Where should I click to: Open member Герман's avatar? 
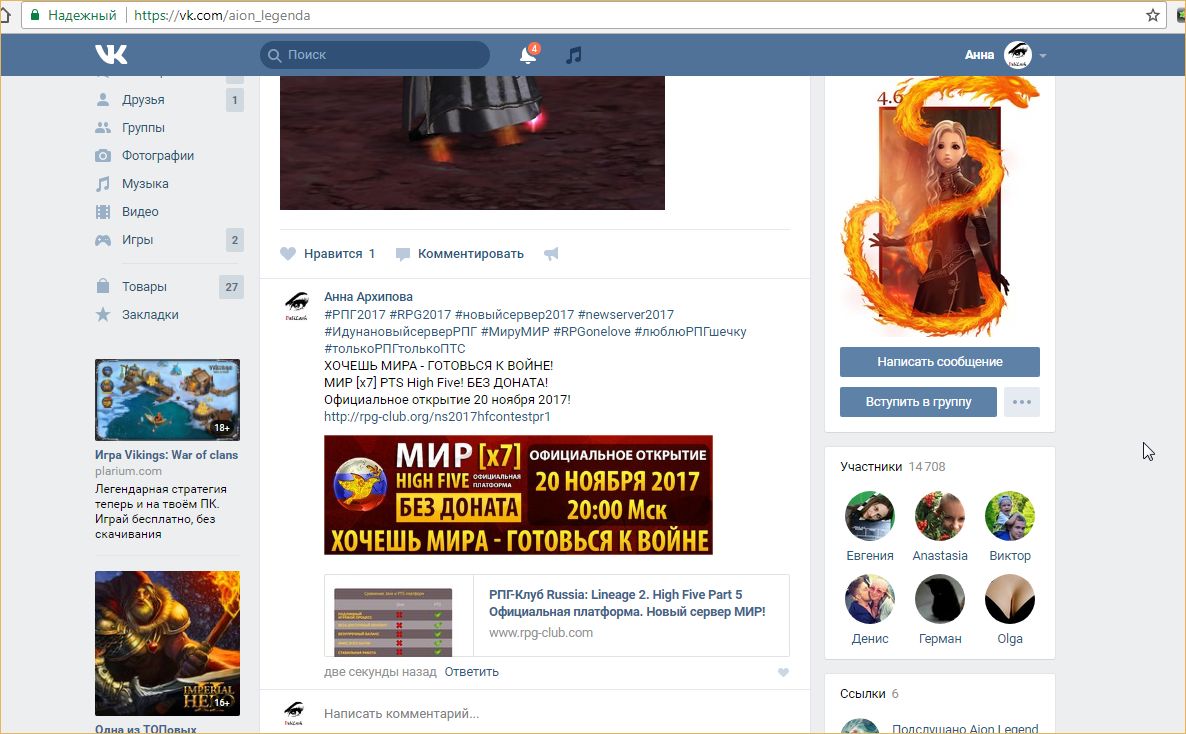939,599
